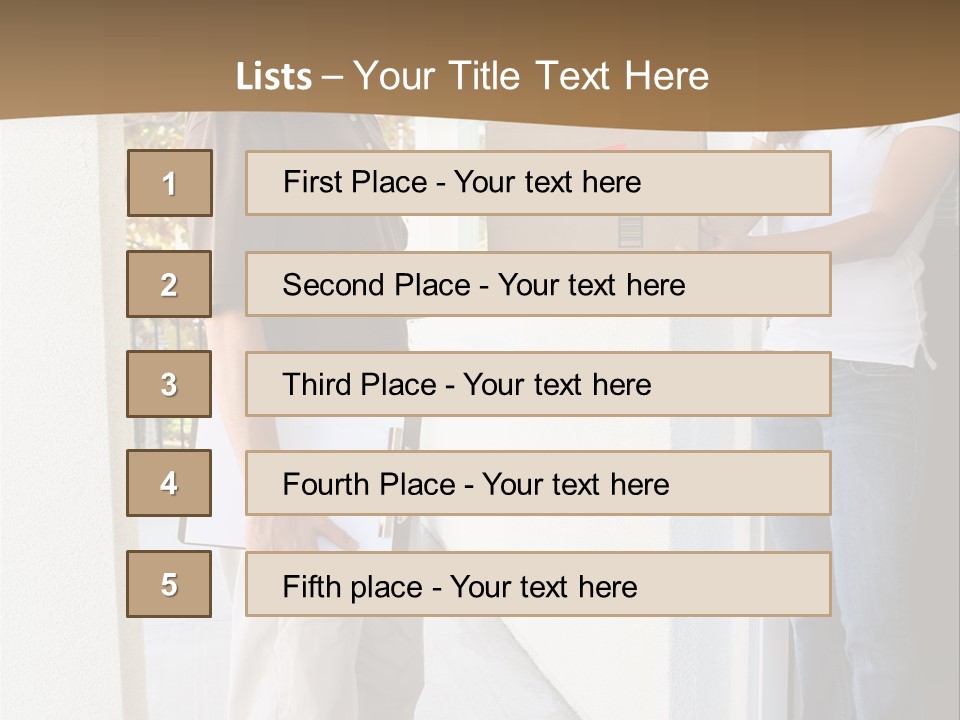Image resolution: width=960 pixels, height=720 pixels.
Task: Click the cardboard package in the photo
Action: (x=660, y=232)
